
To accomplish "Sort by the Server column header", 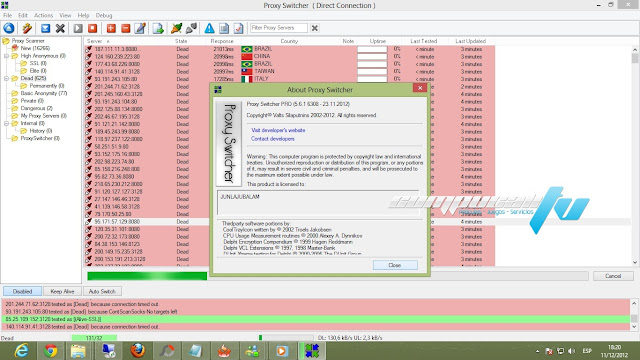I will [95, 41].
